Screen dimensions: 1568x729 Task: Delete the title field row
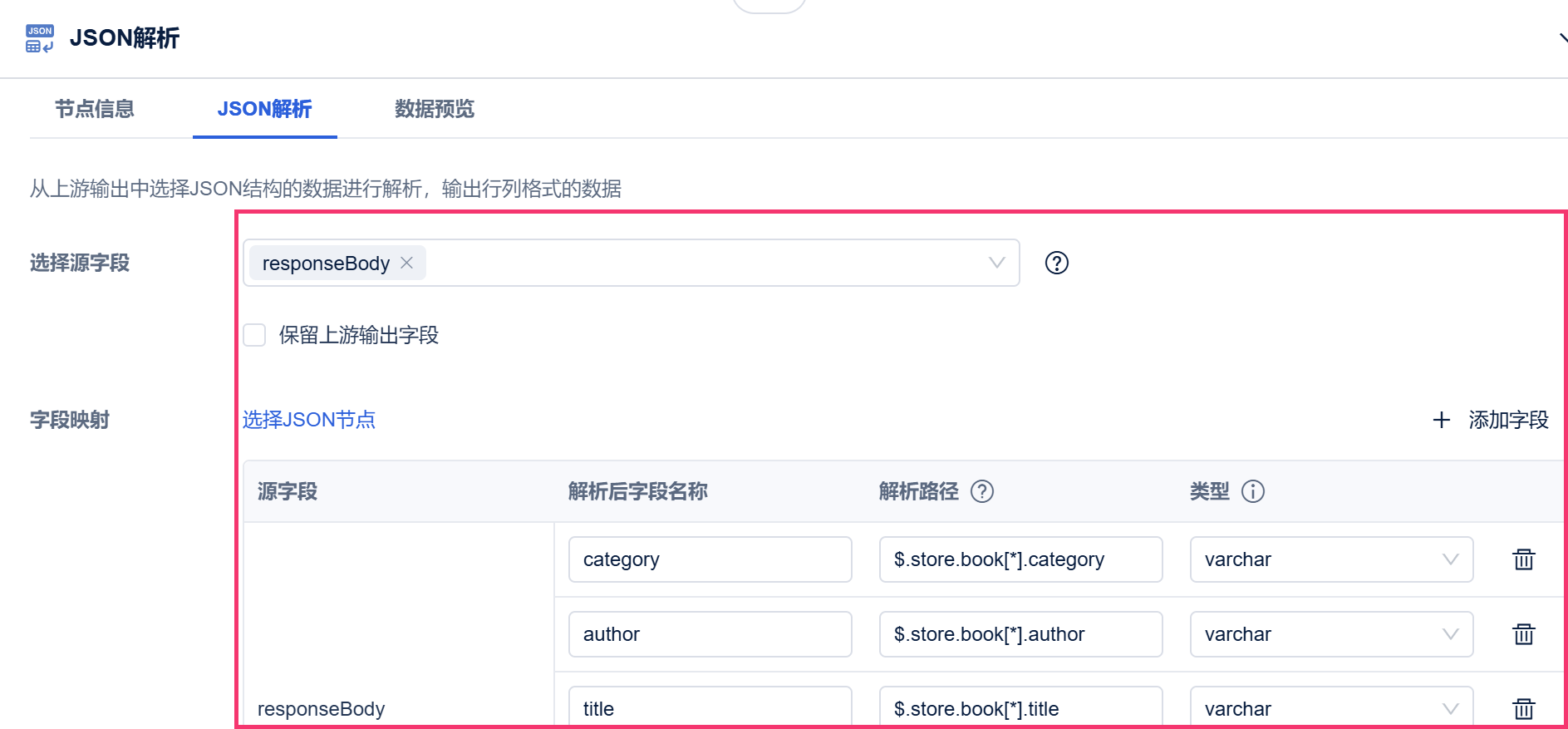point(1523,708)
